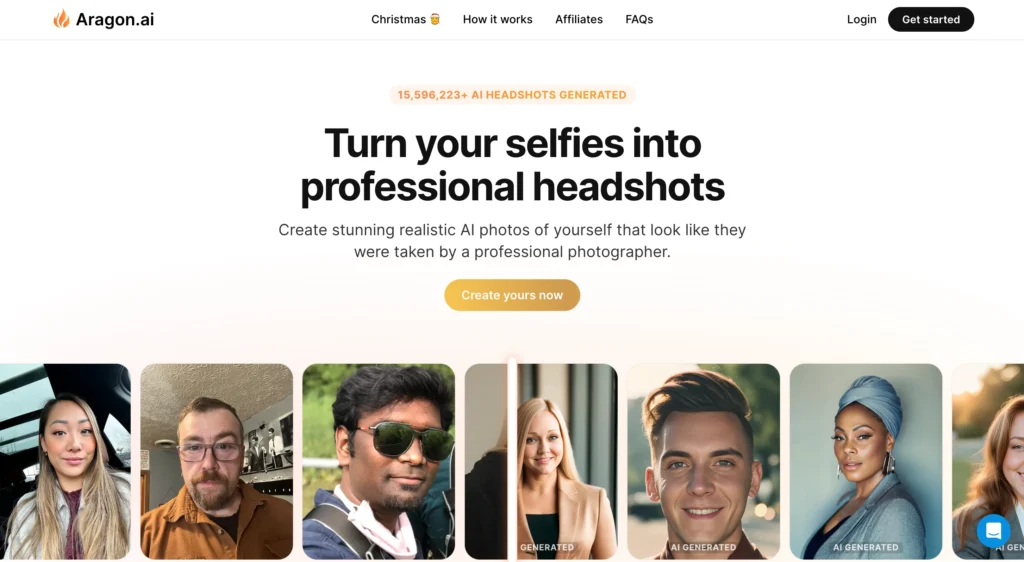The image size is (1024, 562).
Task: Open the smiling young man AI headshot
Action: pos(703,461)
